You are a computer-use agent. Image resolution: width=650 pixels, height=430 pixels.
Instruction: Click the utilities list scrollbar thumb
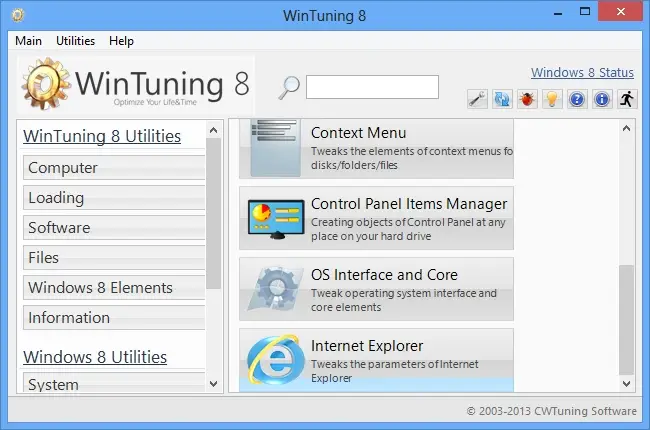[626, 320]
